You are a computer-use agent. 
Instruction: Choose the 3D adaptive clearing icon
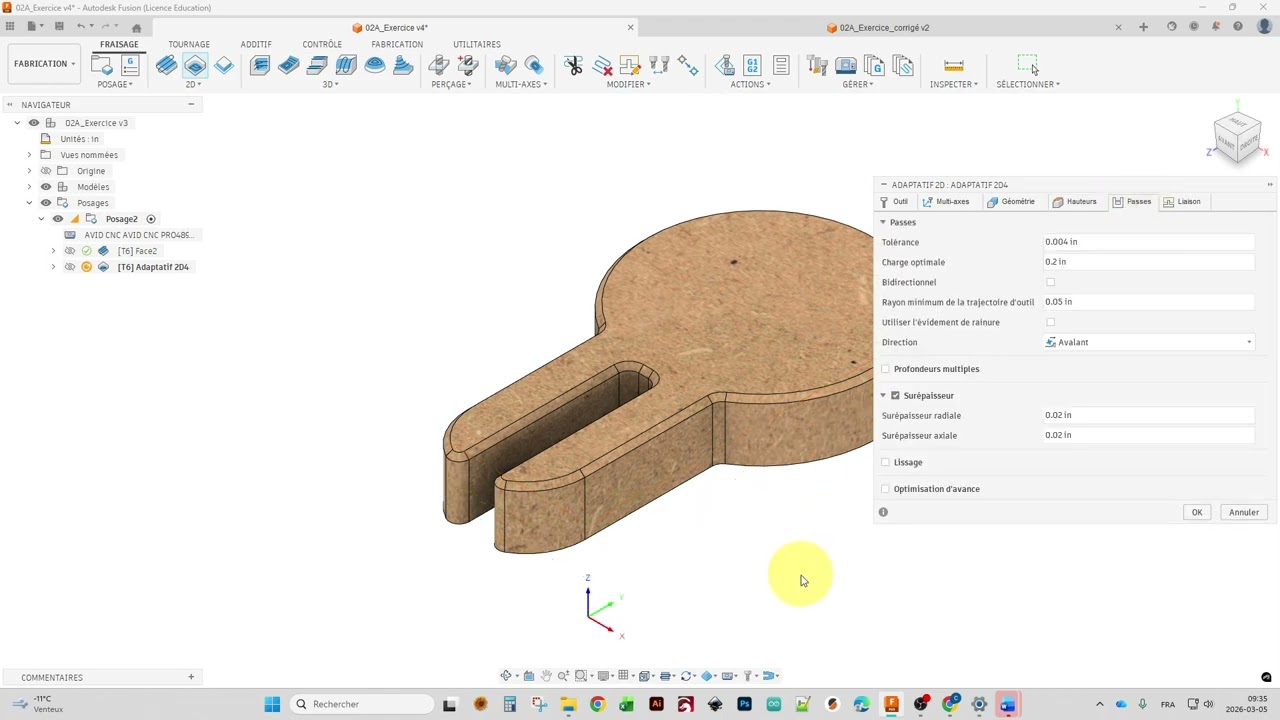[x=260, y=65]
